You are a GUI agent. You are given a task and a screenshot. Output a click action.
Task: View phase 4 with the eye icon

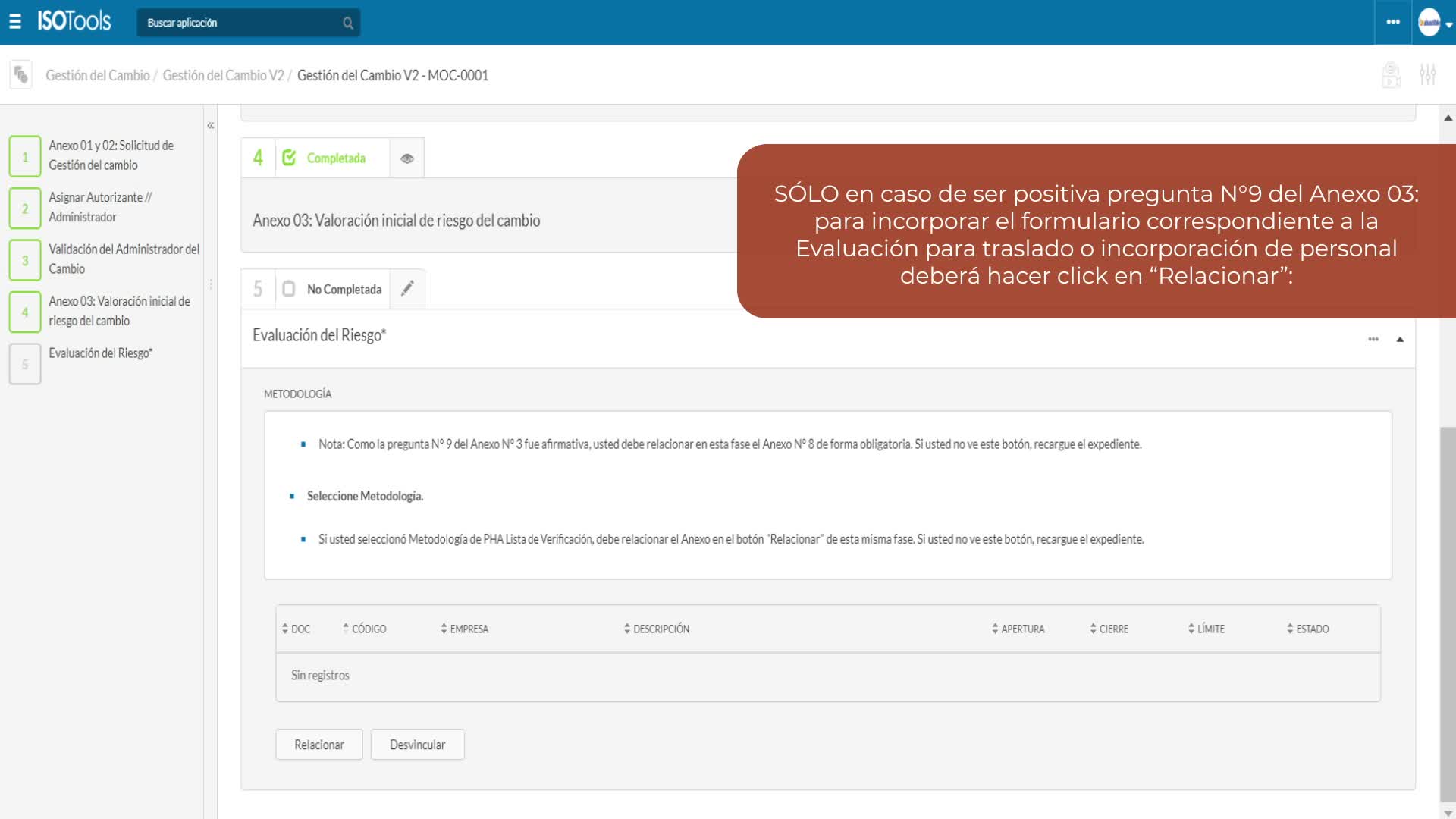(x=407, y=158)
